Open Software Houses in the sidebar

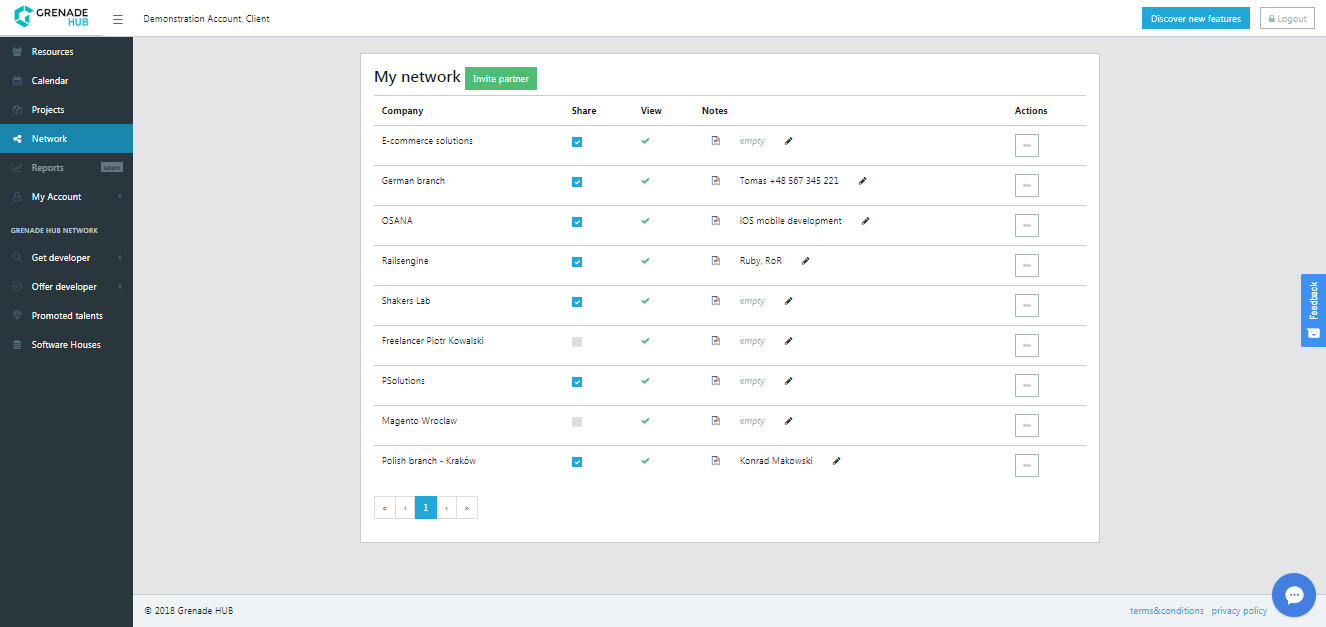click(66, 345)
